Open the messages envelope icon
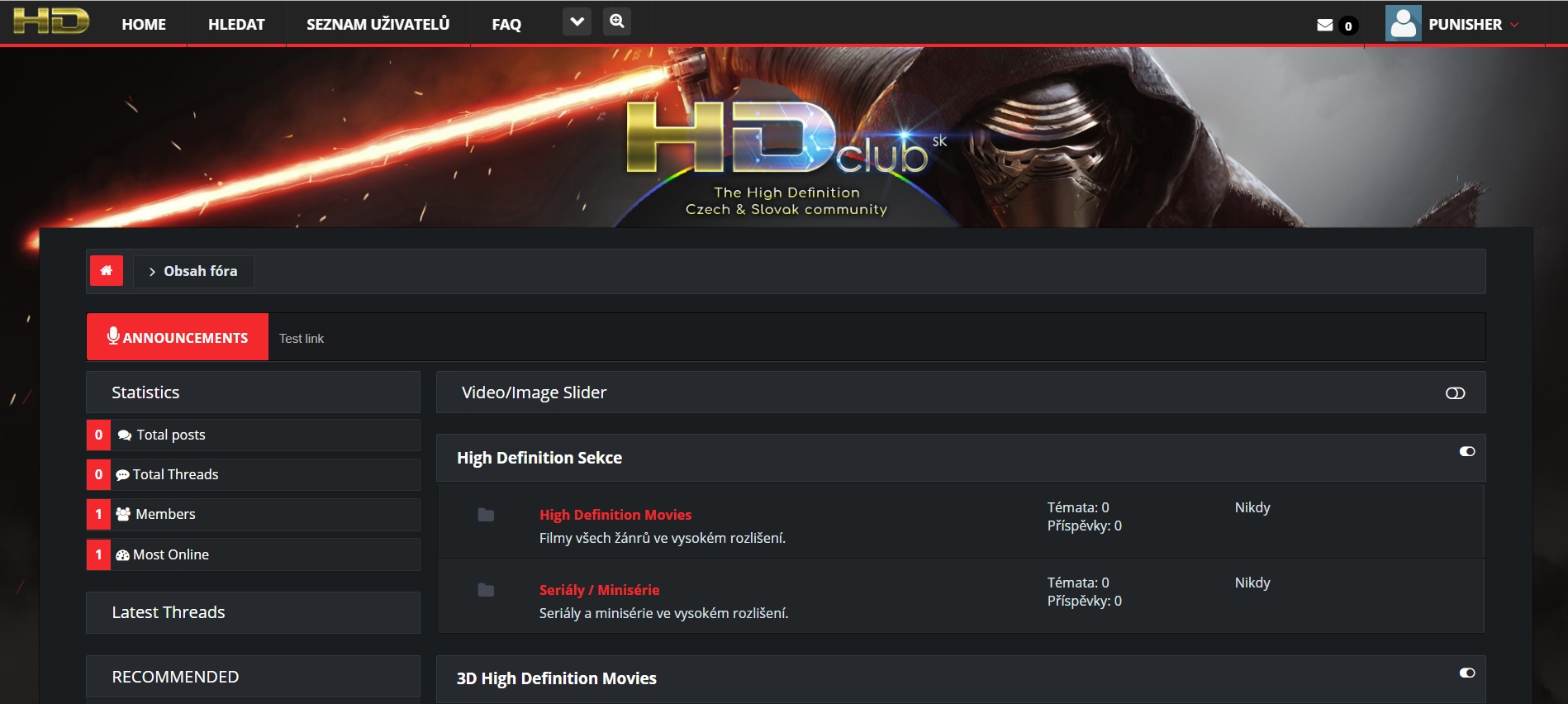Image resolution: width=1568 pixels, height=704 pixels. (x=1325, y=25)
